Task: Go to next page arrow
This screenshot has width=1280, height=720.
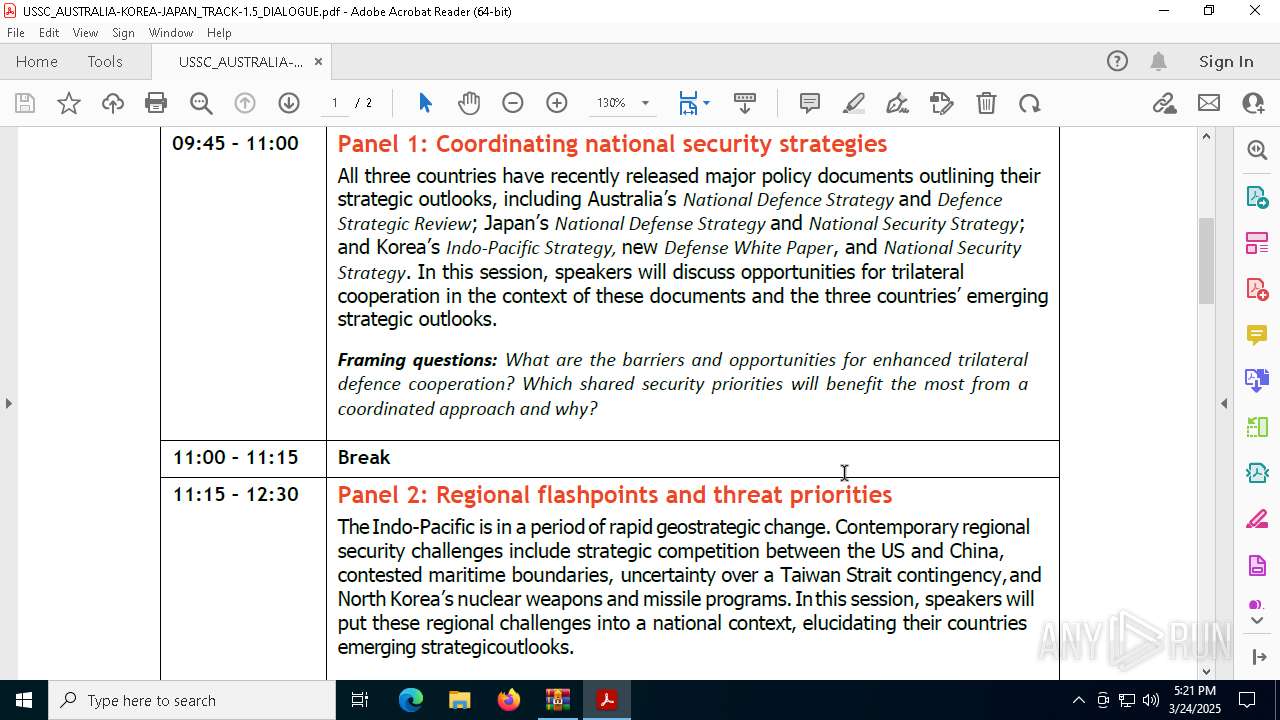Action: tap(289, 103)
